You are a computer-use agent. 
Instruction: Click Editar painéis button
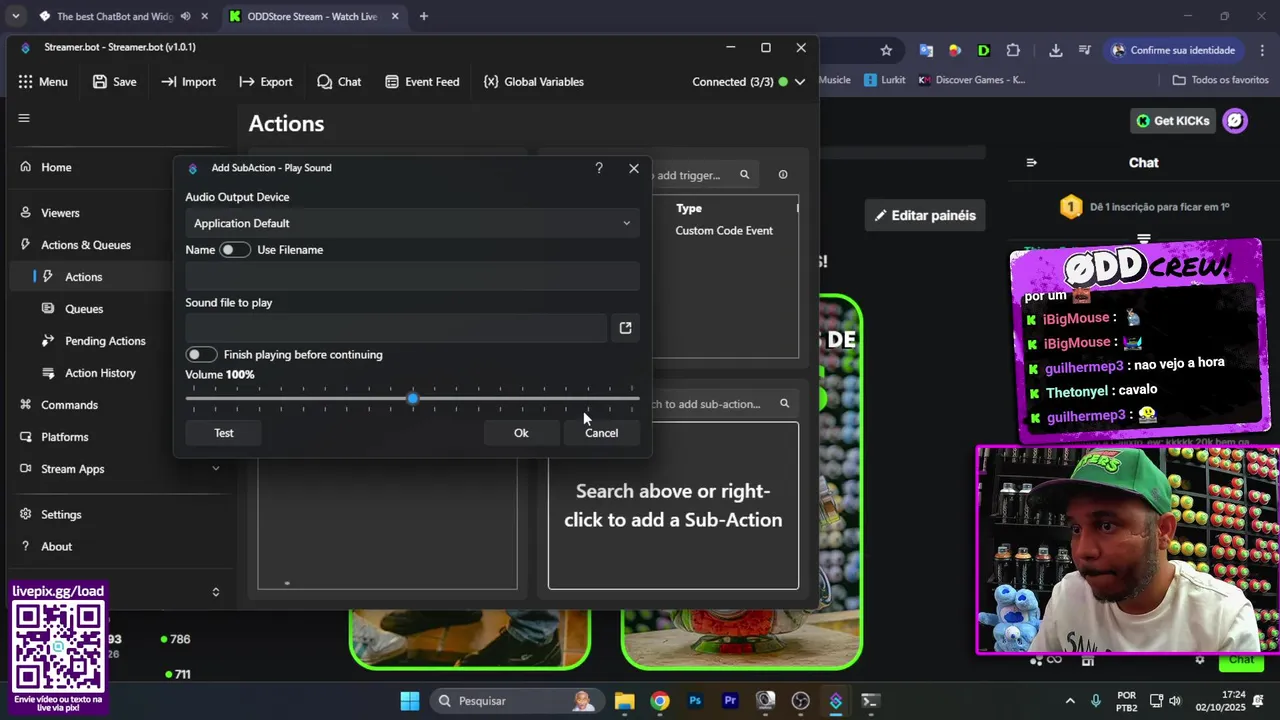tap(925, 215)
